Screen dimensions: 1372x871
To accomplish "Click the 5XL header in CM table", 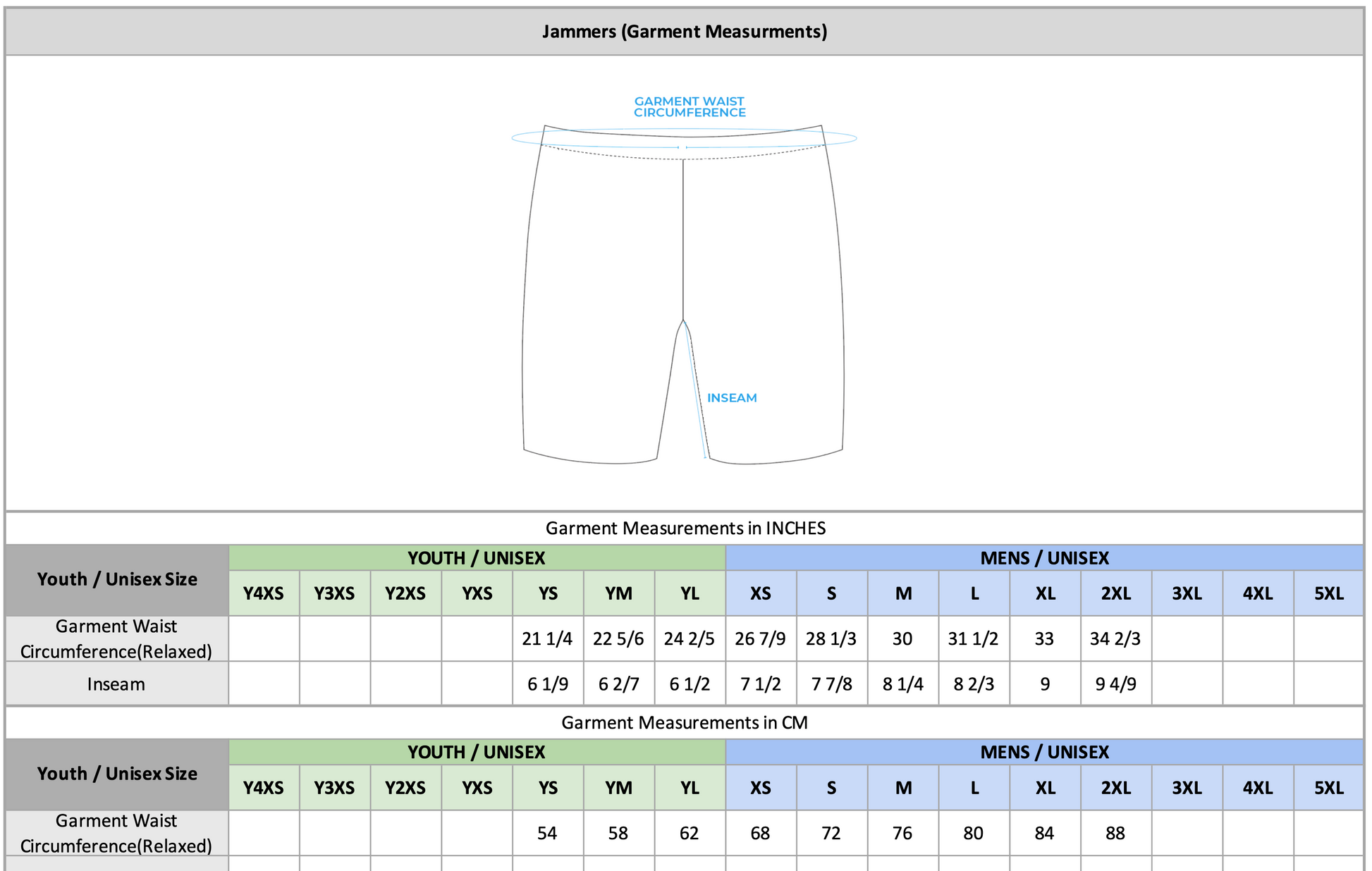I will click(1328, 788).
